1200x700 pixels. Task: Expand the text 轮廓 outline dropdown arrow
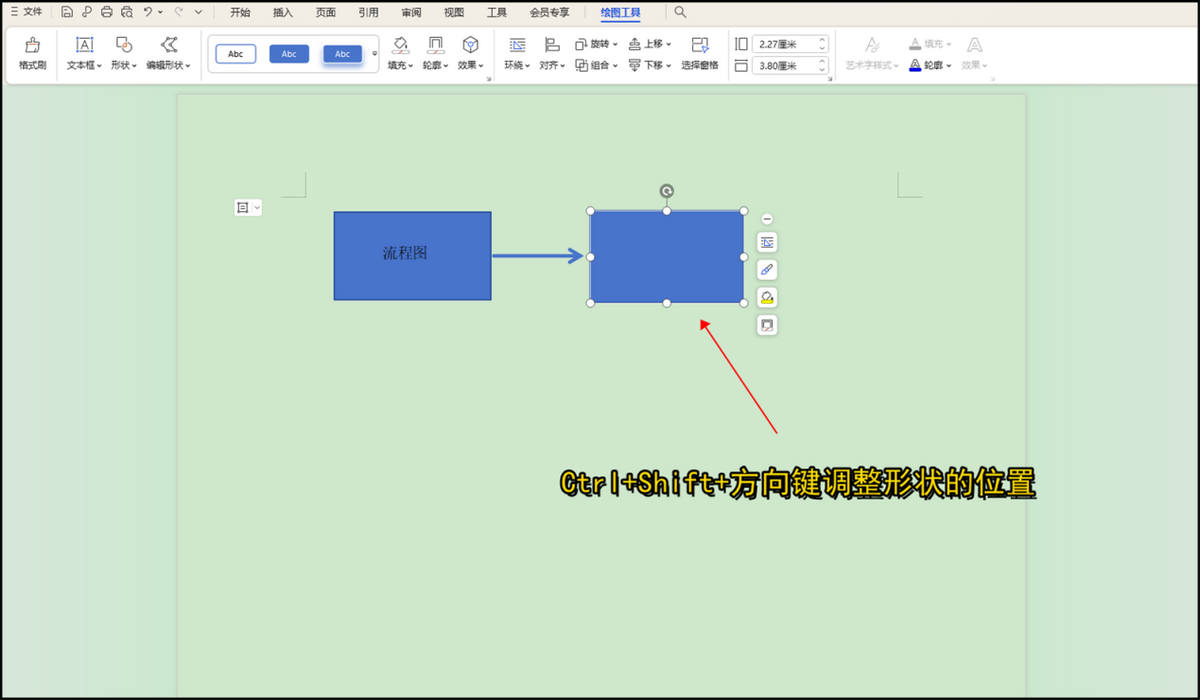[x=947, y=66]
